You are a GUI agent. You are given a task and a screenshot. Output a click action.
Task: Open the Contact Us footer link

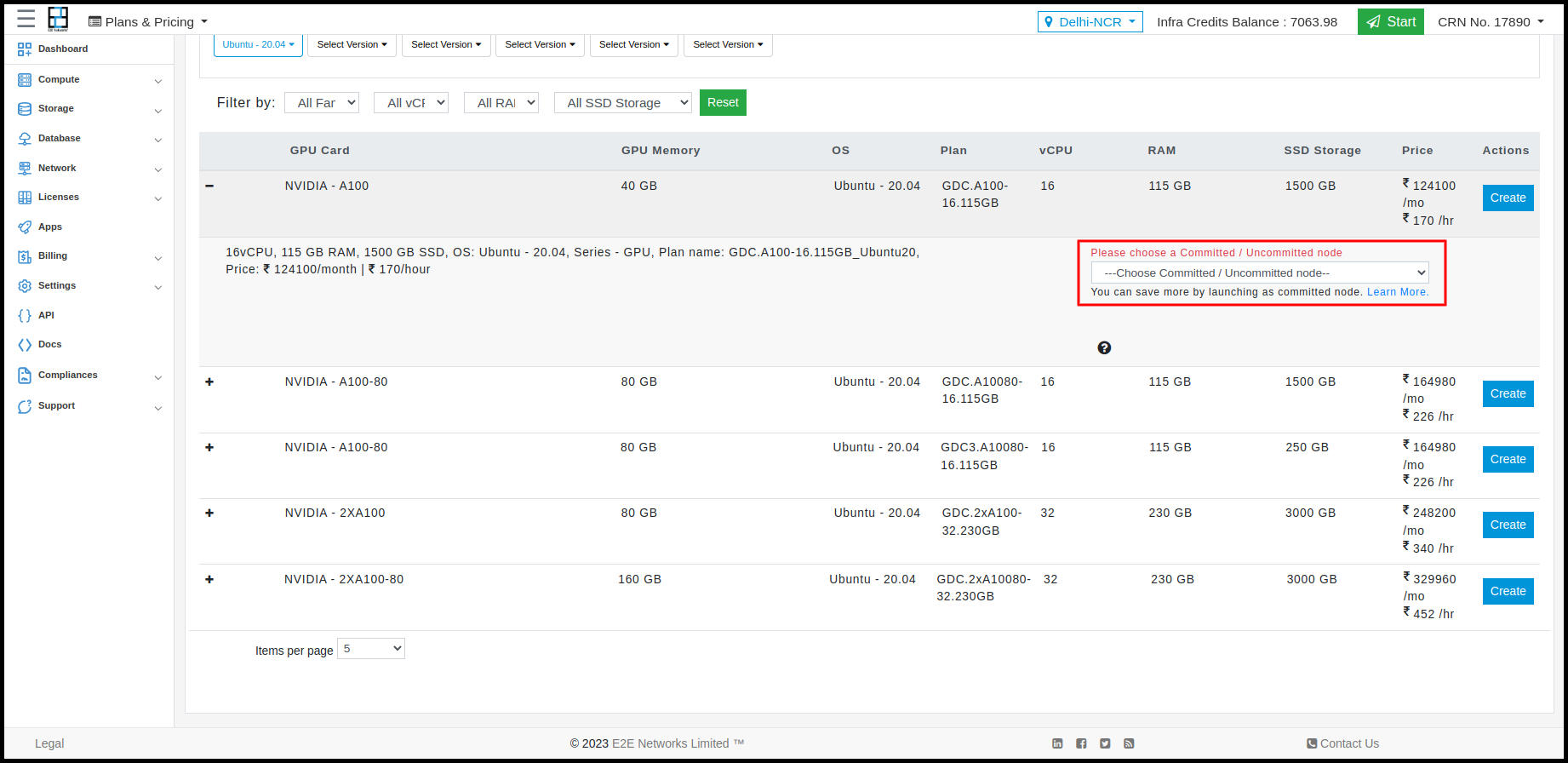[1342, 743]
